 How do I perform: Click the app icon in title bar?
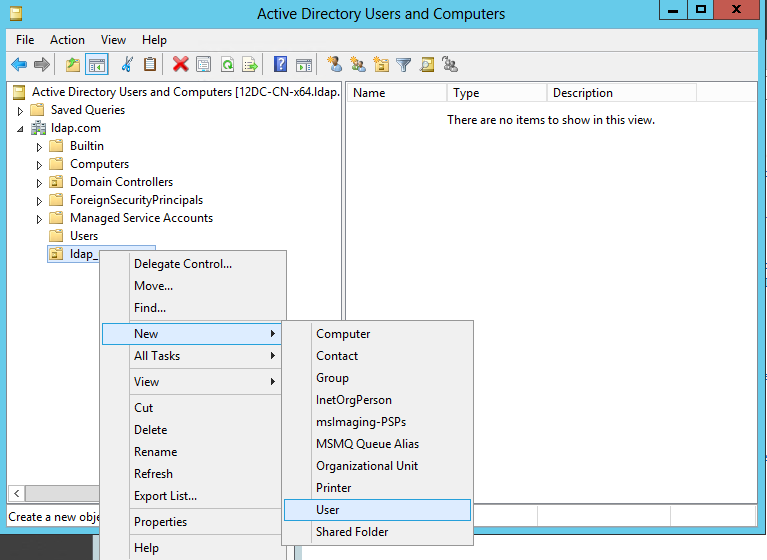point(16,13)
